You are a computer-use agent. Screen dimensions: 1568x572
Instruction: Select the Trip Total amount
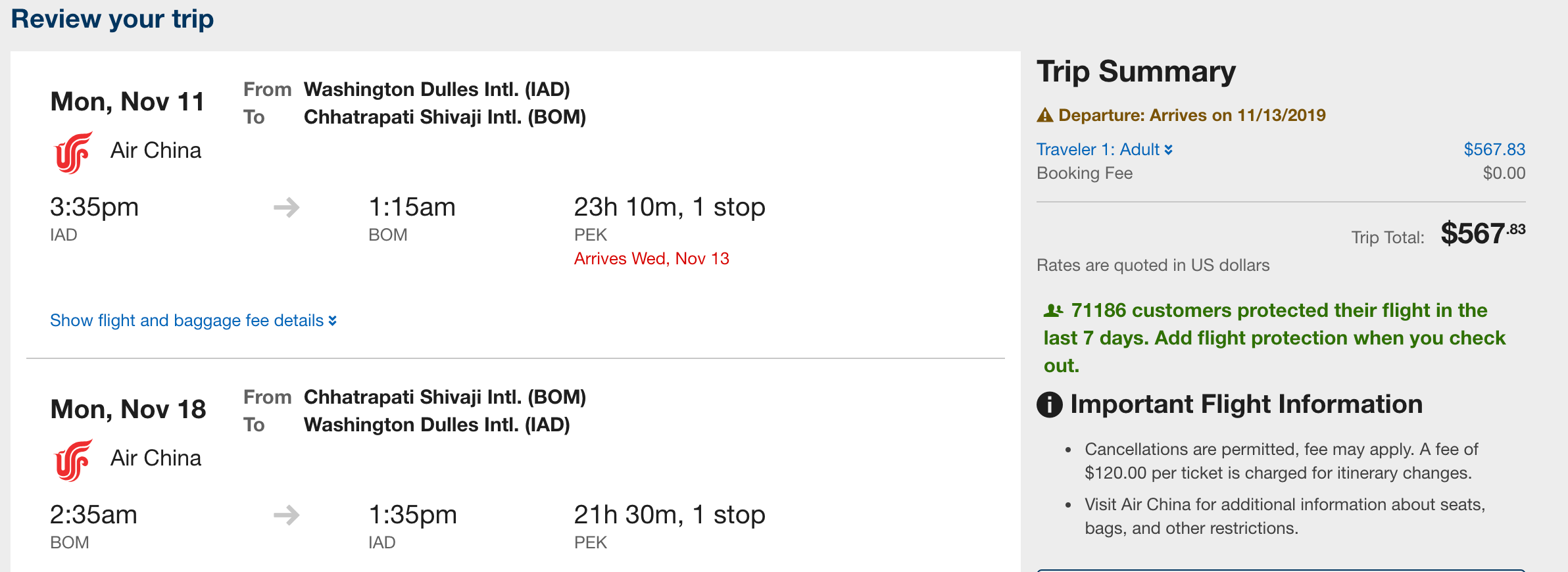coord(1482,233)
